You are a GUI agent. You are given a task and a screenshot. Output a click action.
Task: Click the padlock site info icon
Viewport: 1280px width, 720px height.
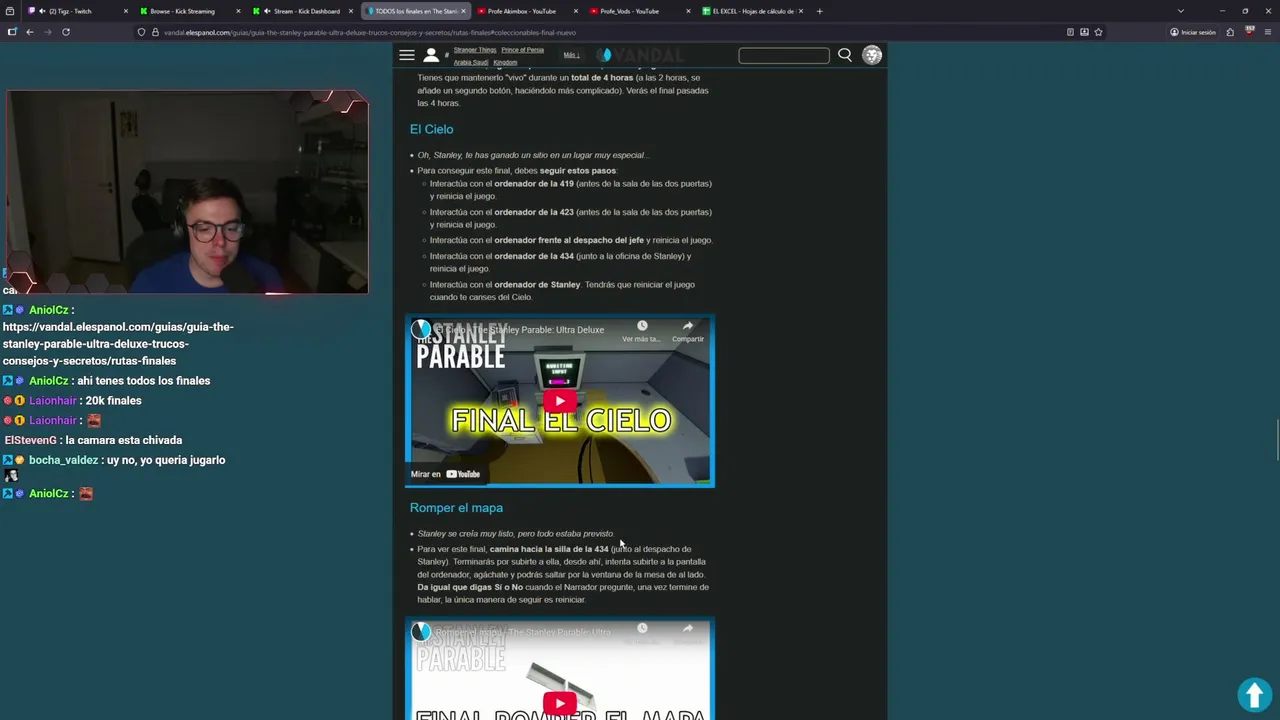(x=155, y=32)
